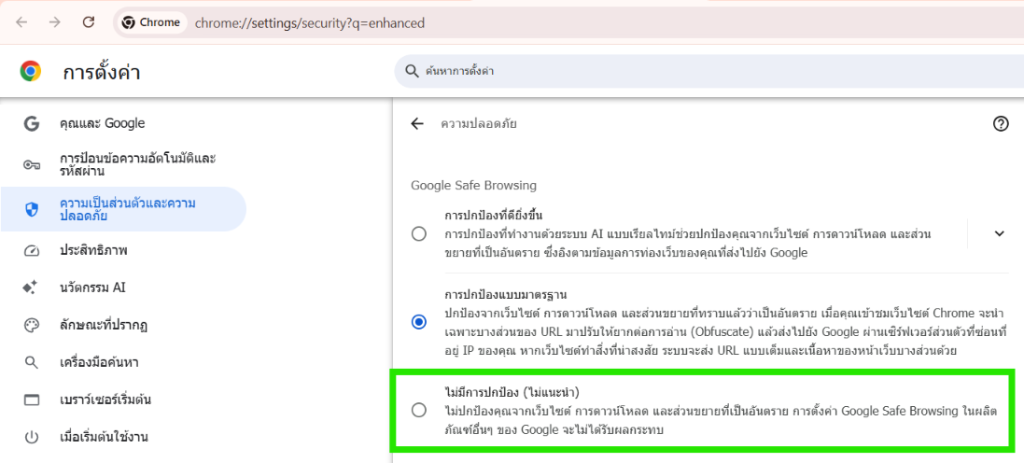Select the ไม่มีการปกป้อง (ไม่แนะนำ) radio button

click(419, 410)
